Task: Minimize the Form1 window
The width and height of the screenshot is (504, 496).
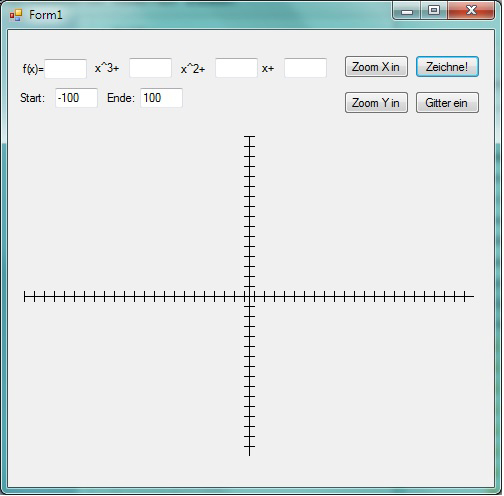Action: click(x=407, y=11)
